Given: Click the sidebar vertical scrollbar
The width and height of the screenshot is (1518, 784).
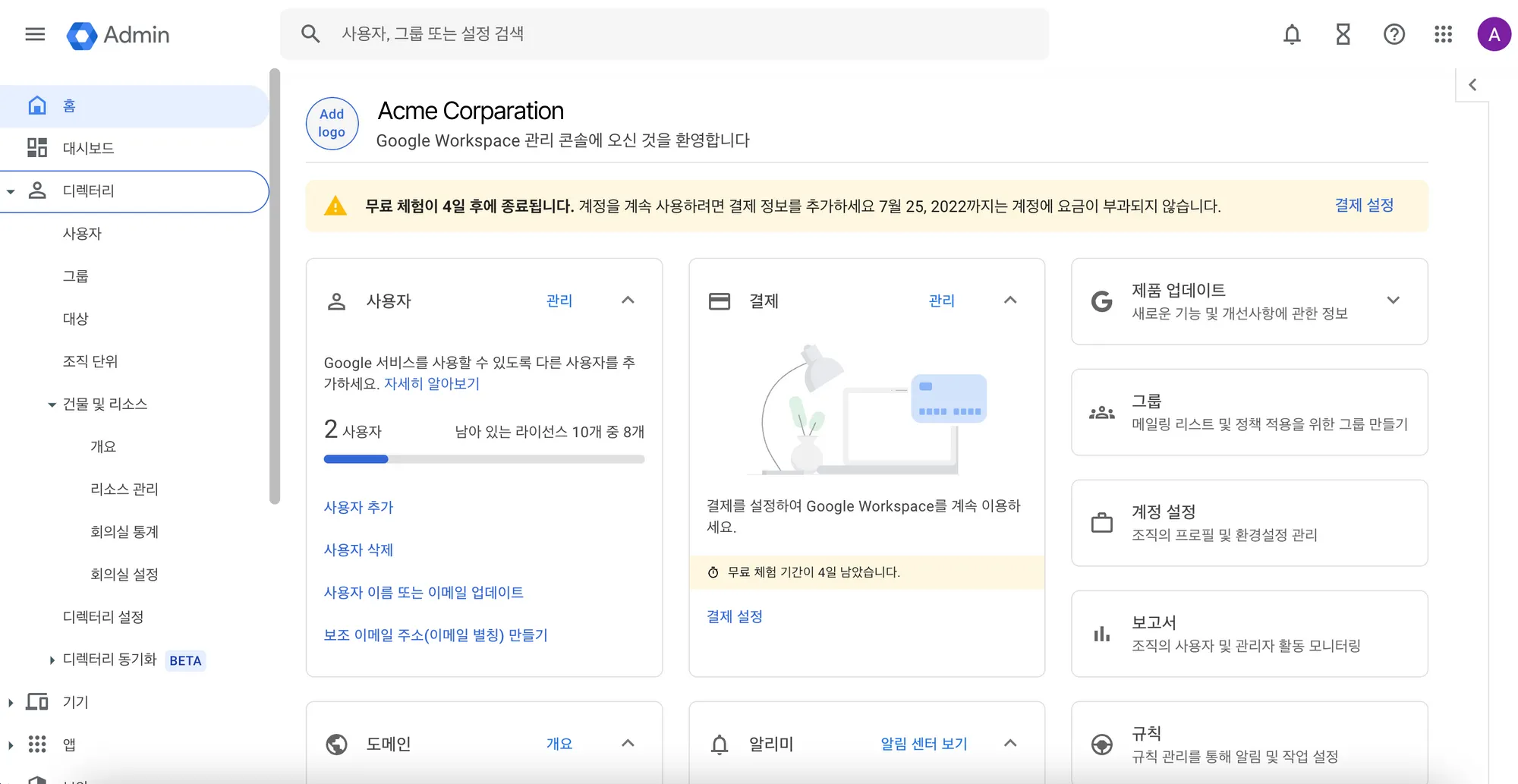Looking at the screenshot, I should click(x=275, y=286).
